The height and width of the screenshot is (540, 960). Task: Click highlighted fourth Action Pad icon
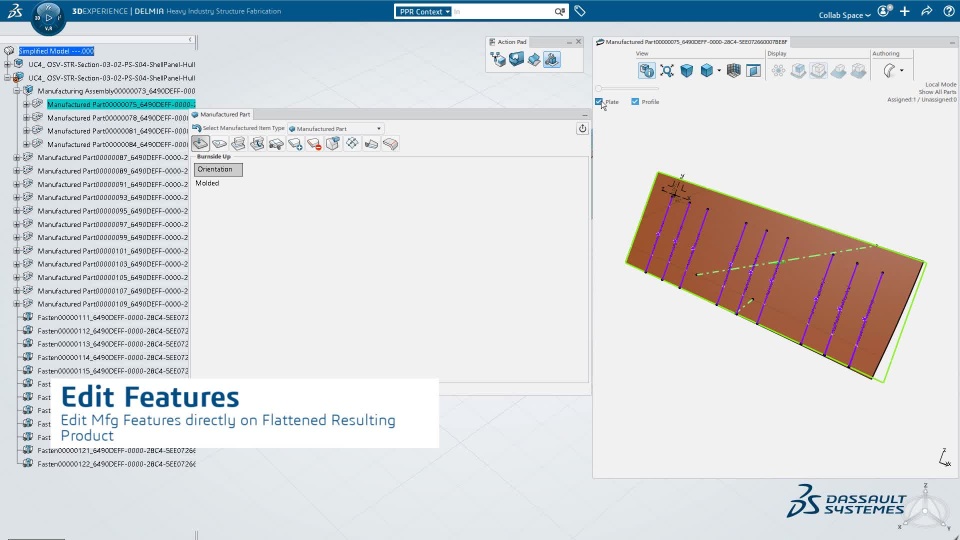coord(552,59)
